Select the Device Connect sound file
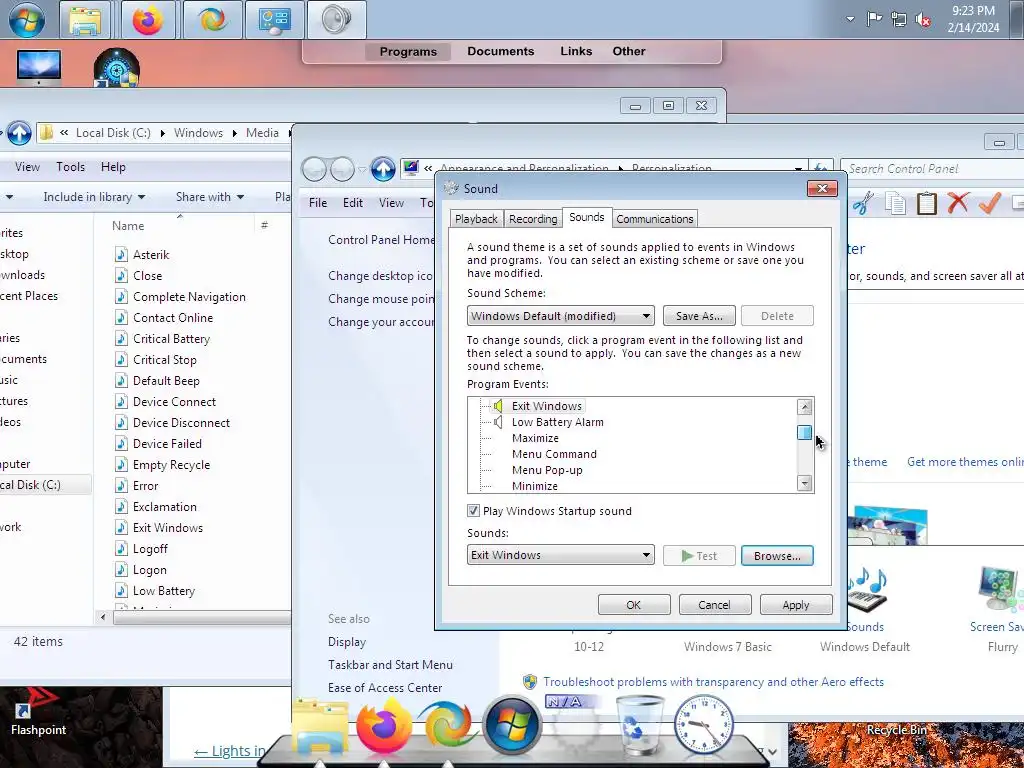Screen dimensions: 1024x768 click(174, 402)
